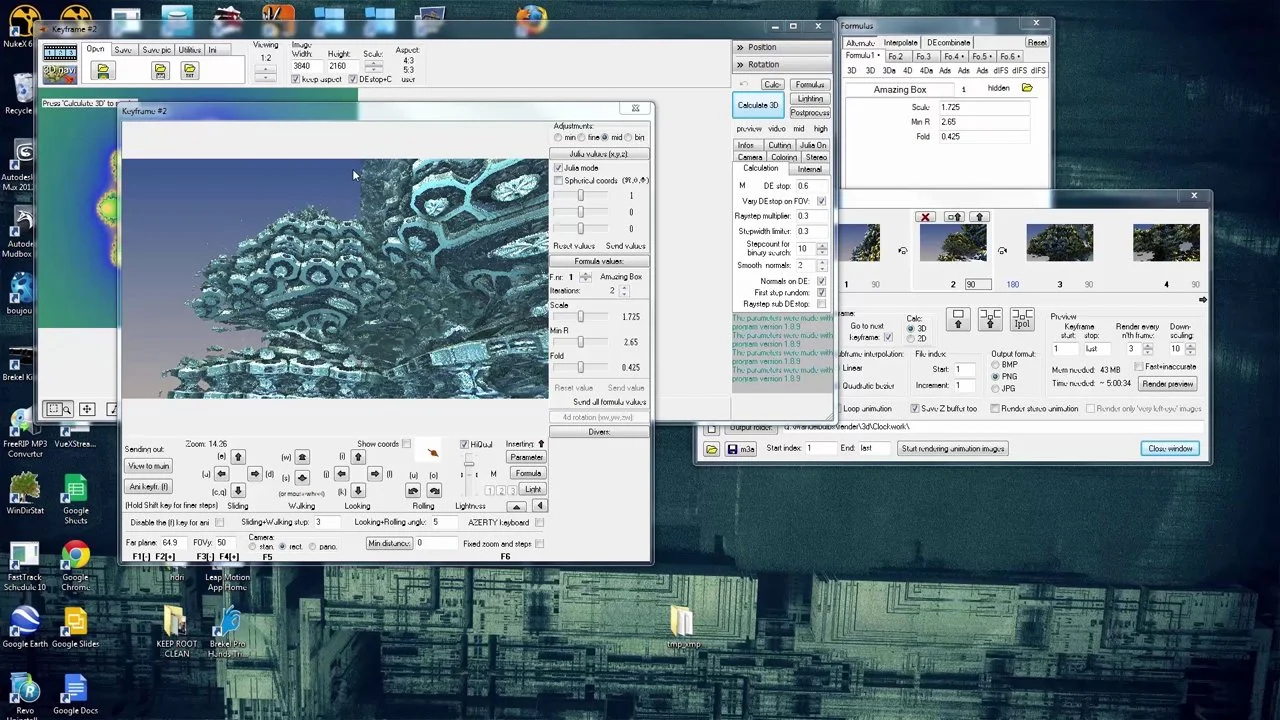This screenshot has width=1280, height=720.
Task: Click the walk backward button (s)
Action: 302,478
